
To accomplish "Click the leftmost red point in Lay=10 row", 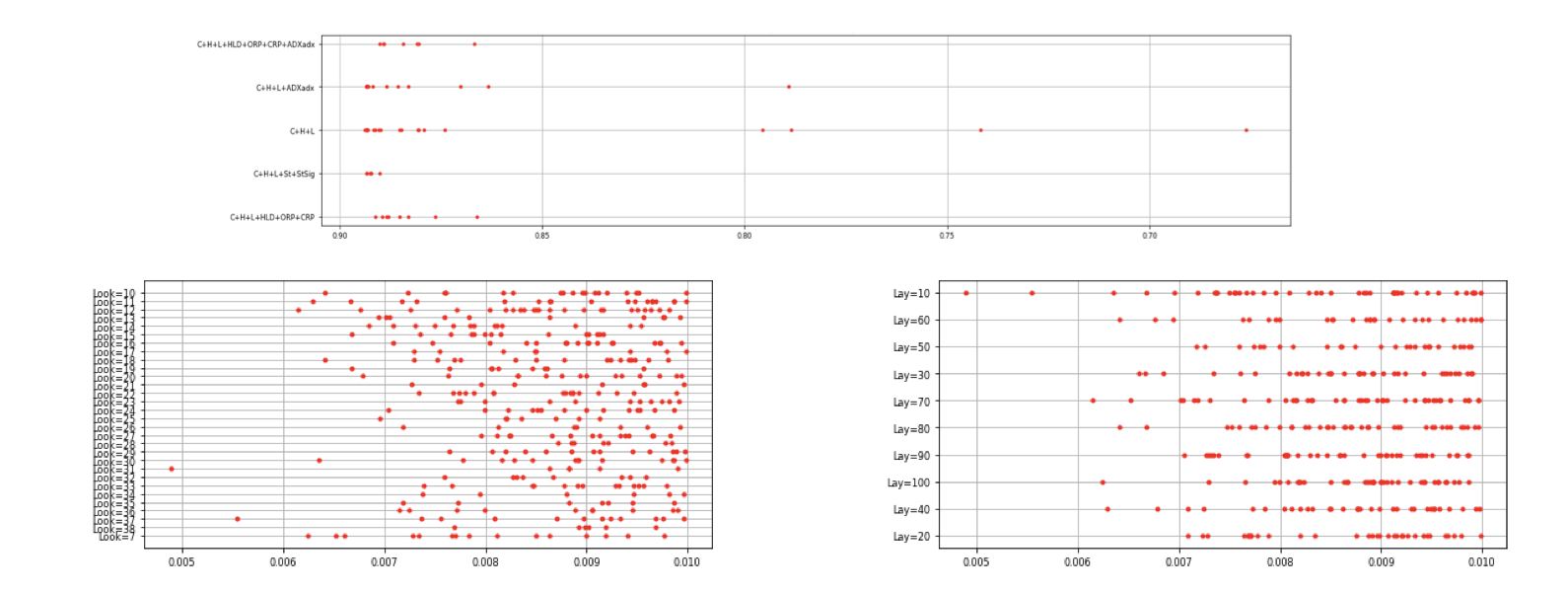I will (965, 293).
